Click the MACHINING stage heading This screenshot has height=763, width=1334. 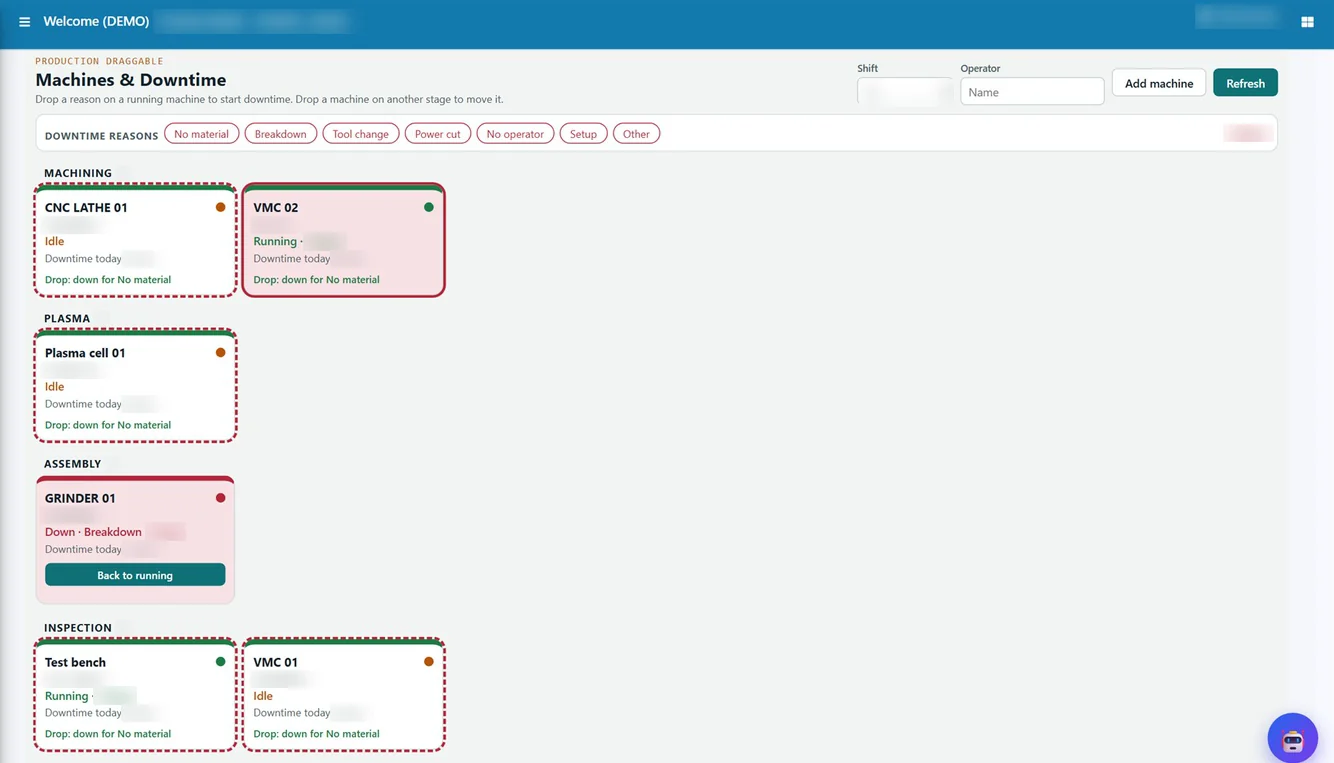[x=78, y=173]
